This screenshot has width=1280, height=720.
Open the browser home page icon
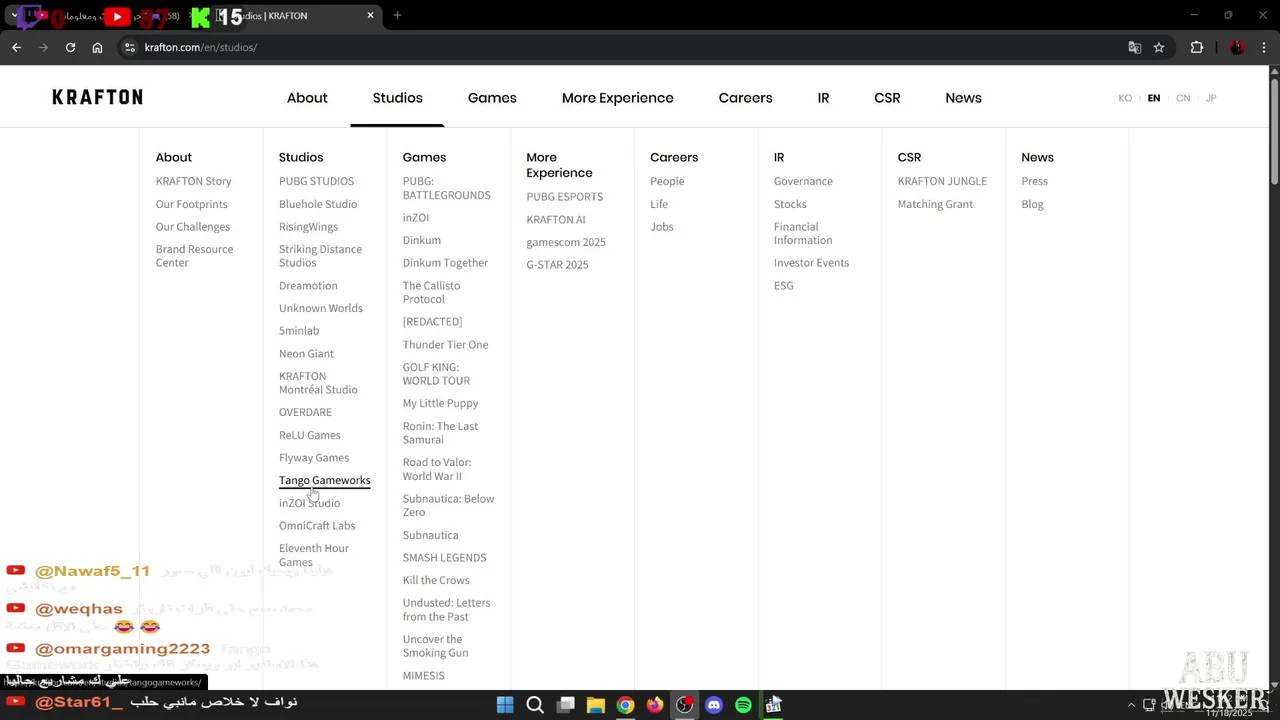point(97,47)
